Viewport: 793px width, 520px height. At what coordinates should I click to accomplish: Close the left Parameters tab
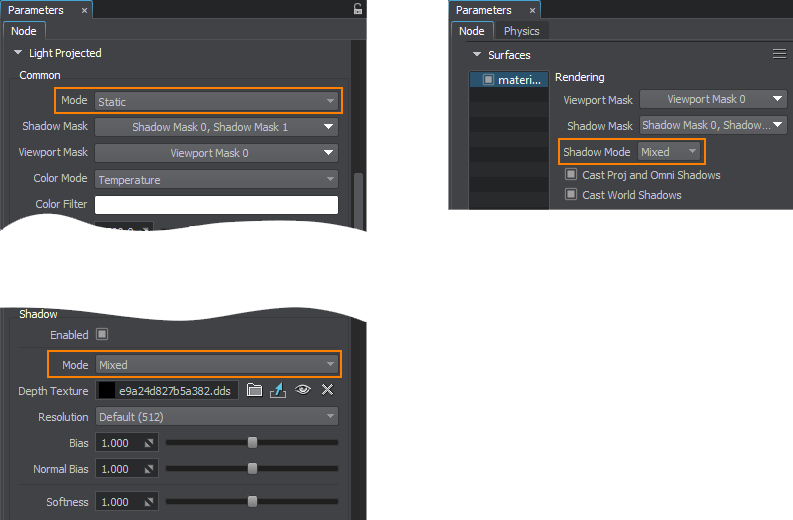pyautogui.click(x=84, y=10)
